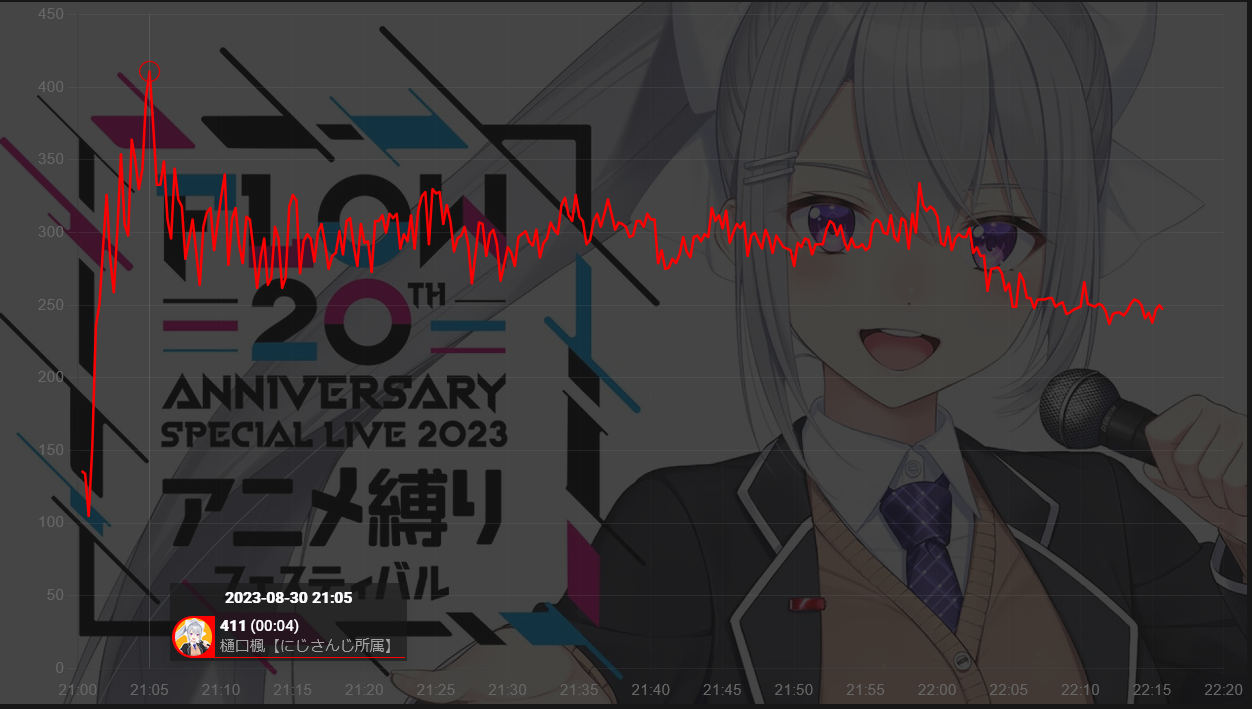Click the 350 y-axis label
The image size is (1252, 709).
coord(52,159)
